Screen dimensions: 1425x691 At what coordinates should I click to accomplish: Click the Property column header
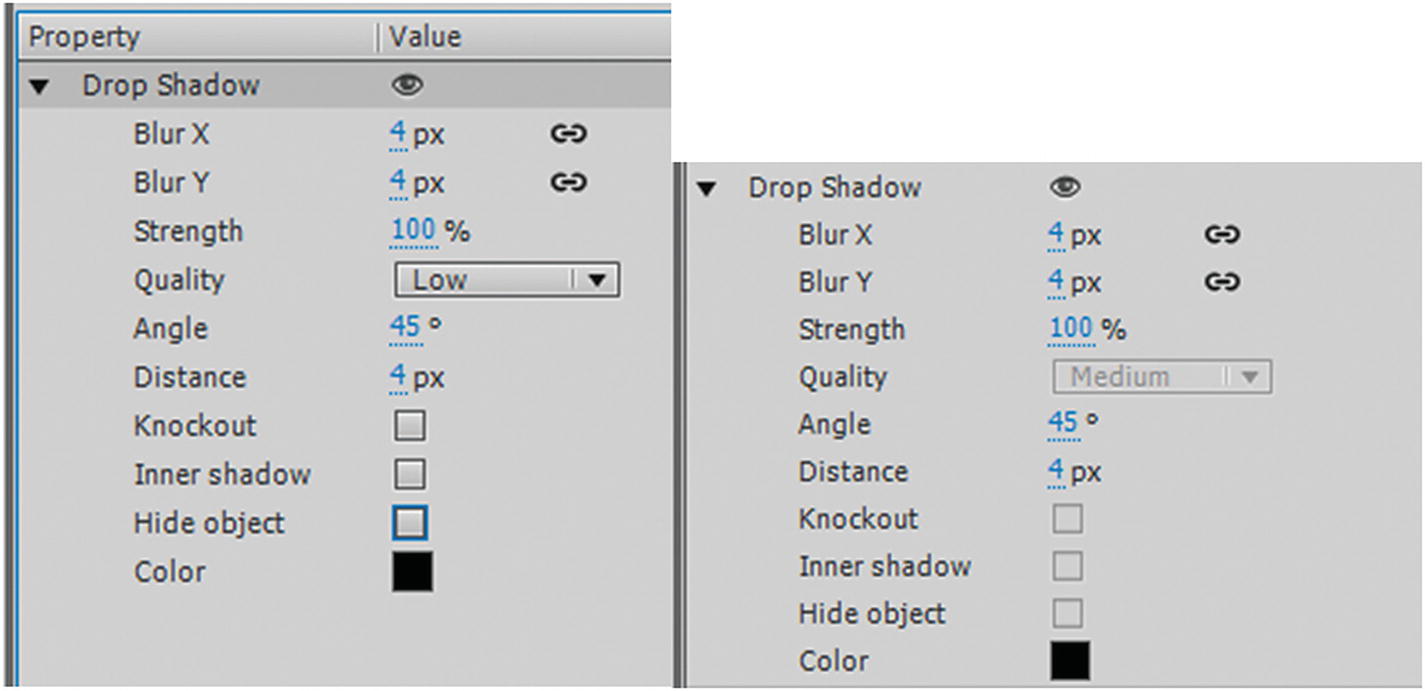(x=85, y=37)
